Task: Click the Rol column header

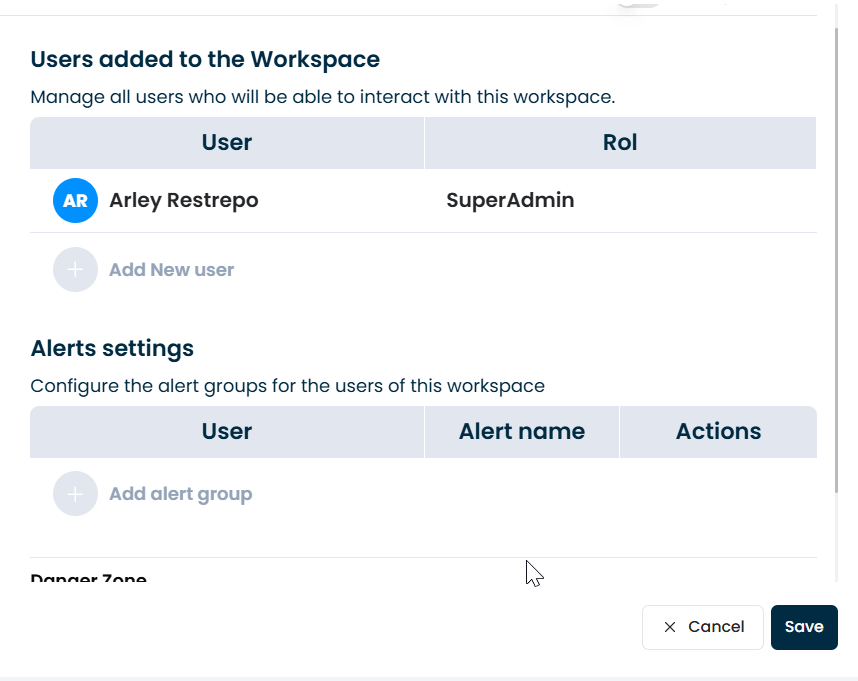Action: click(x=620, y=143)
